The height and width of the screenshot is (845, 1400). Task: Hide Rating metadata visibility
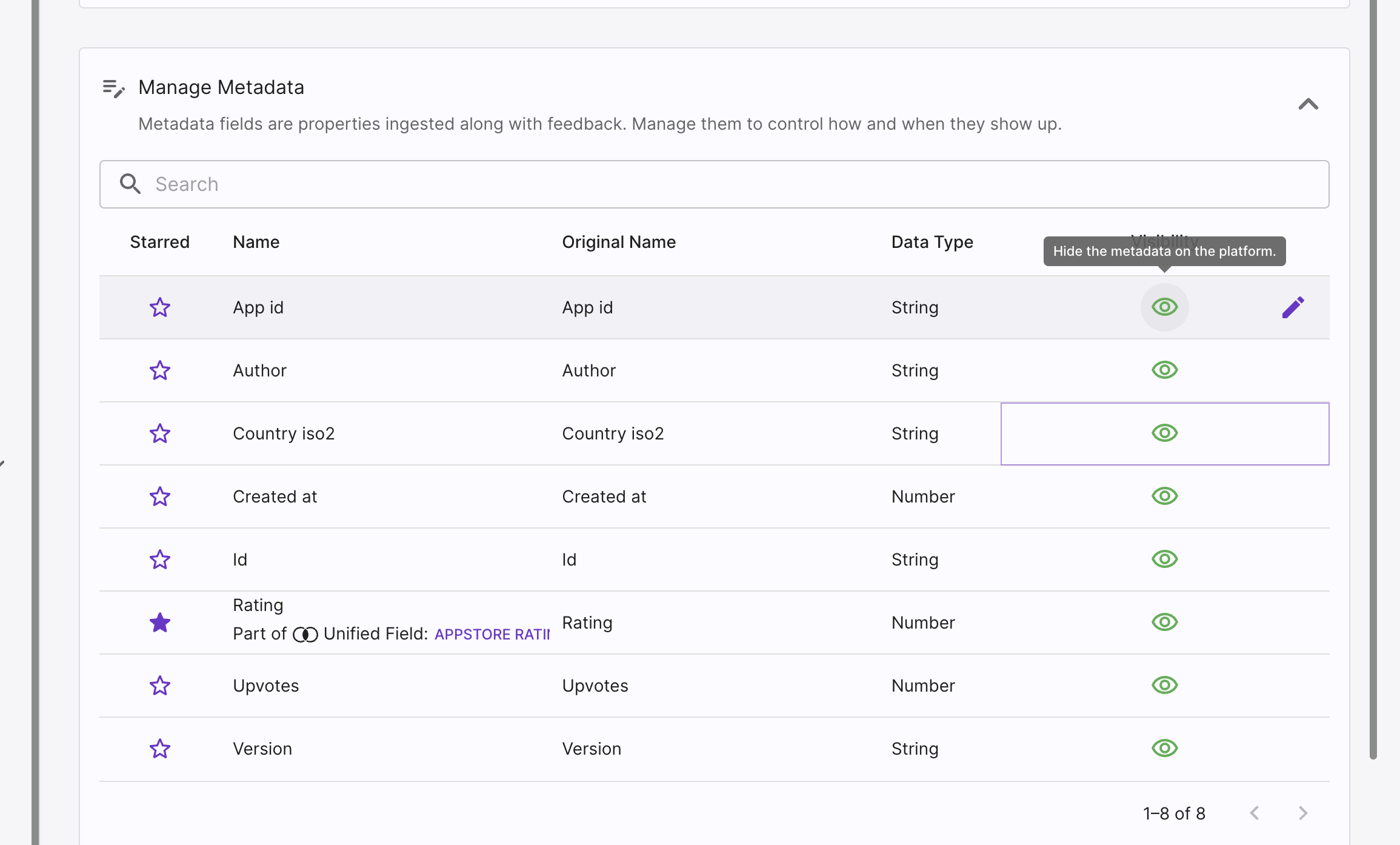(1164, 622)
